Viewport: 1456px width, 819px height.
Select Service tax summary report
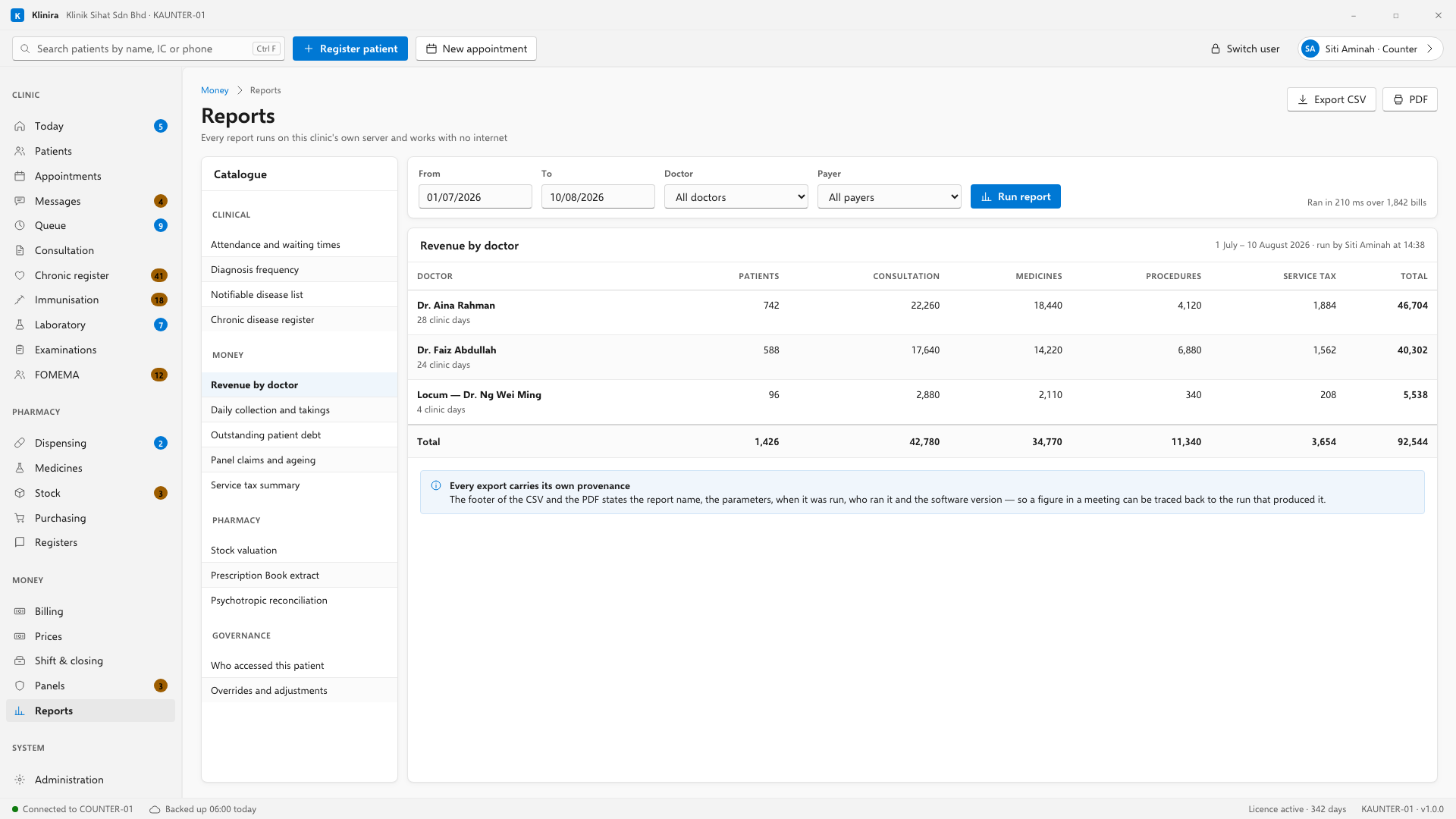[x=299, y=485]
